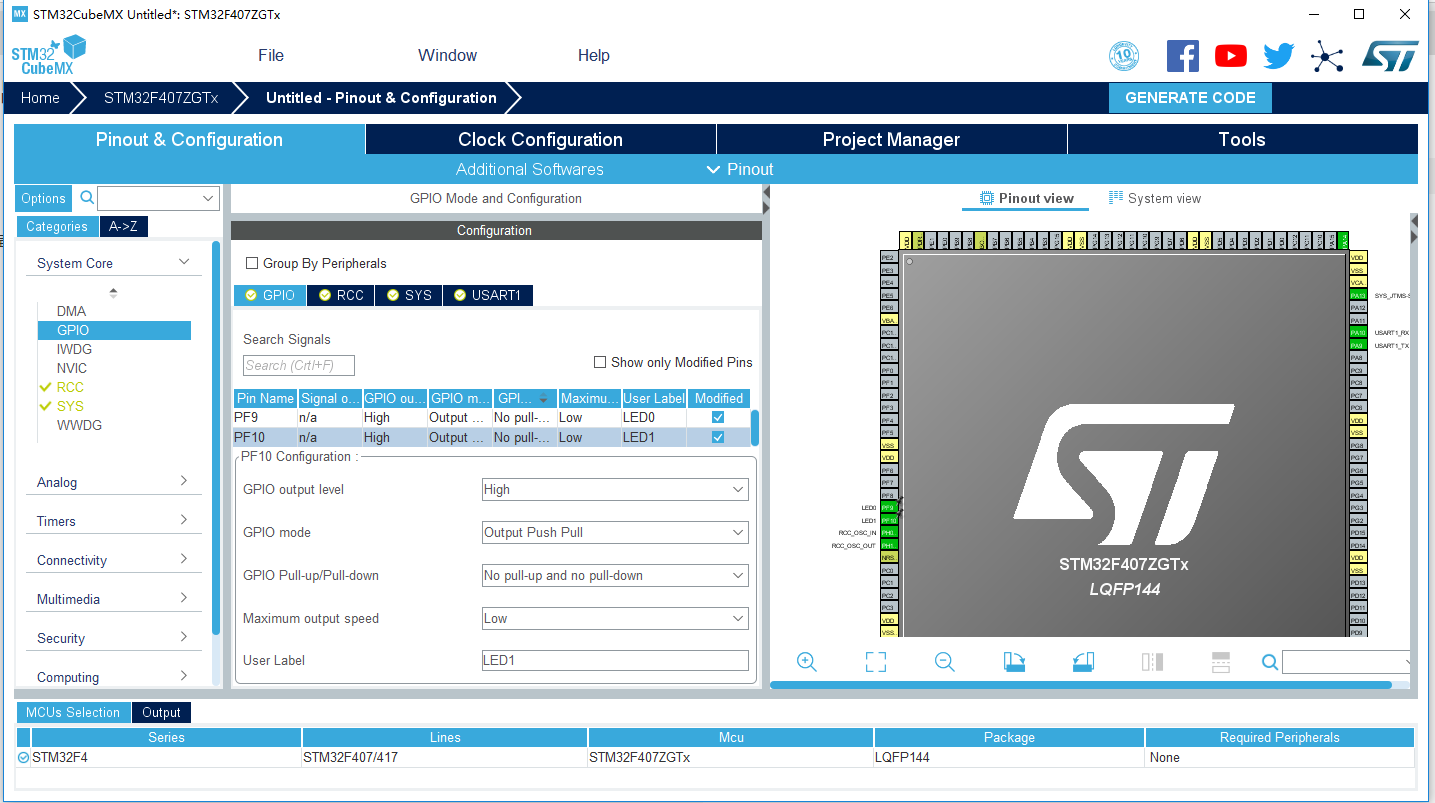The width and height of the screenshot is (1435, 803).
Task: Expand the Security category
Action: pos(184,637)
